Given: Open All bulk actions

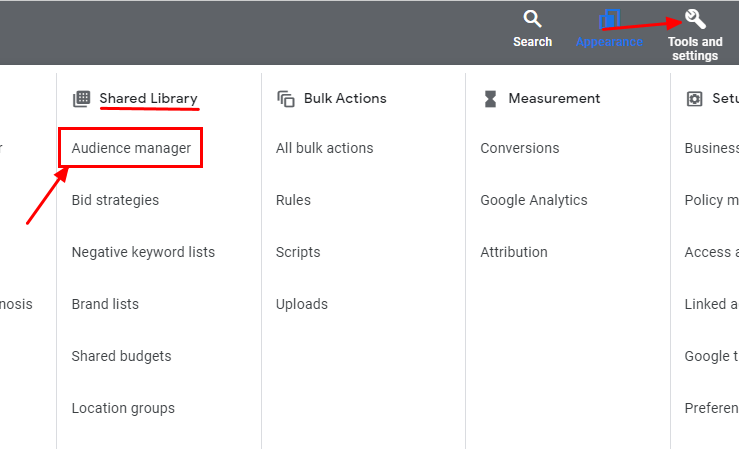Looking at the screenshot, I should (x=324, y=148).
